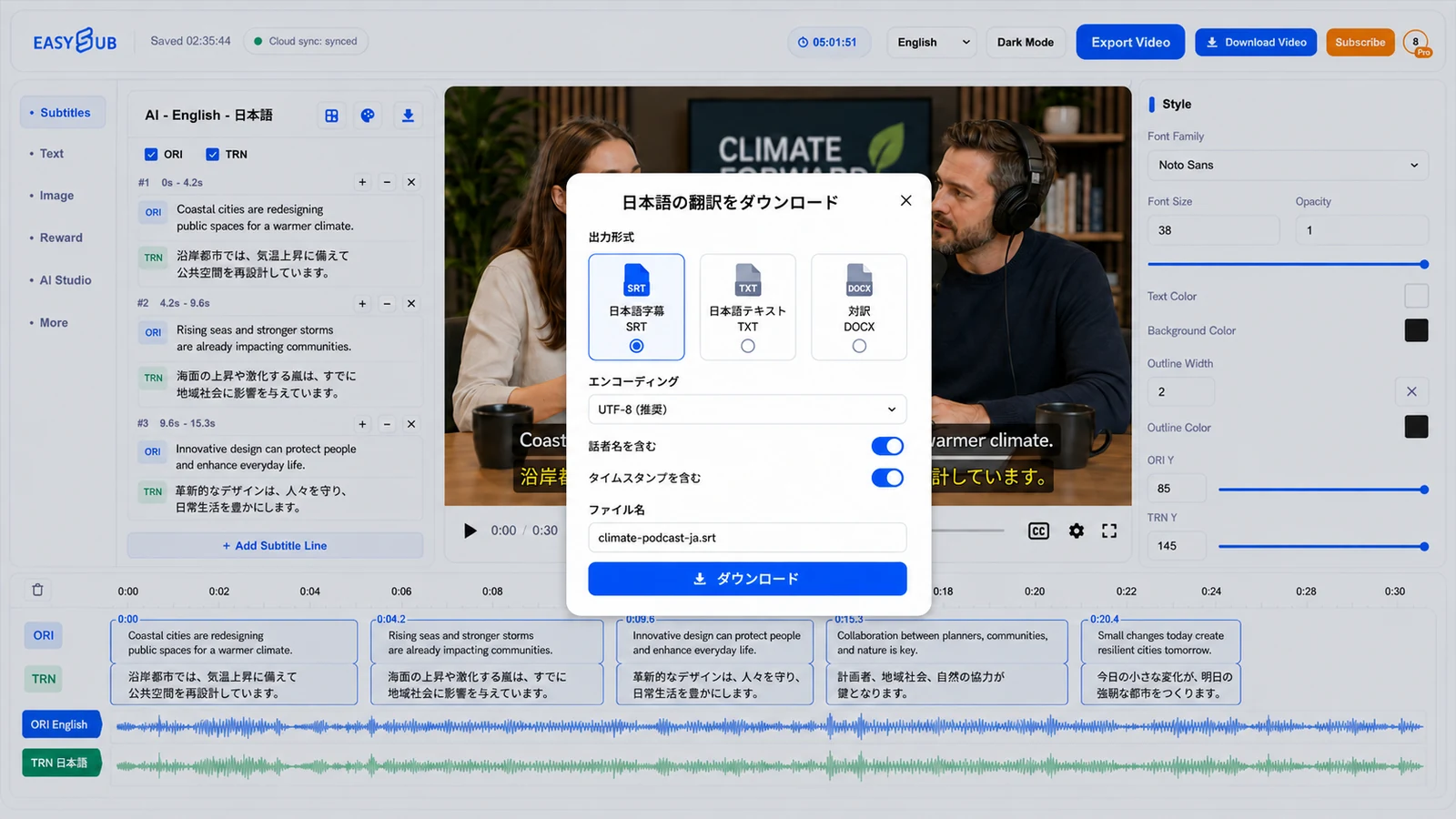The width and height of the screenshot is (1456, 819).
Task: Click the minus icon on subtitle #3
Action: [387, 424]
